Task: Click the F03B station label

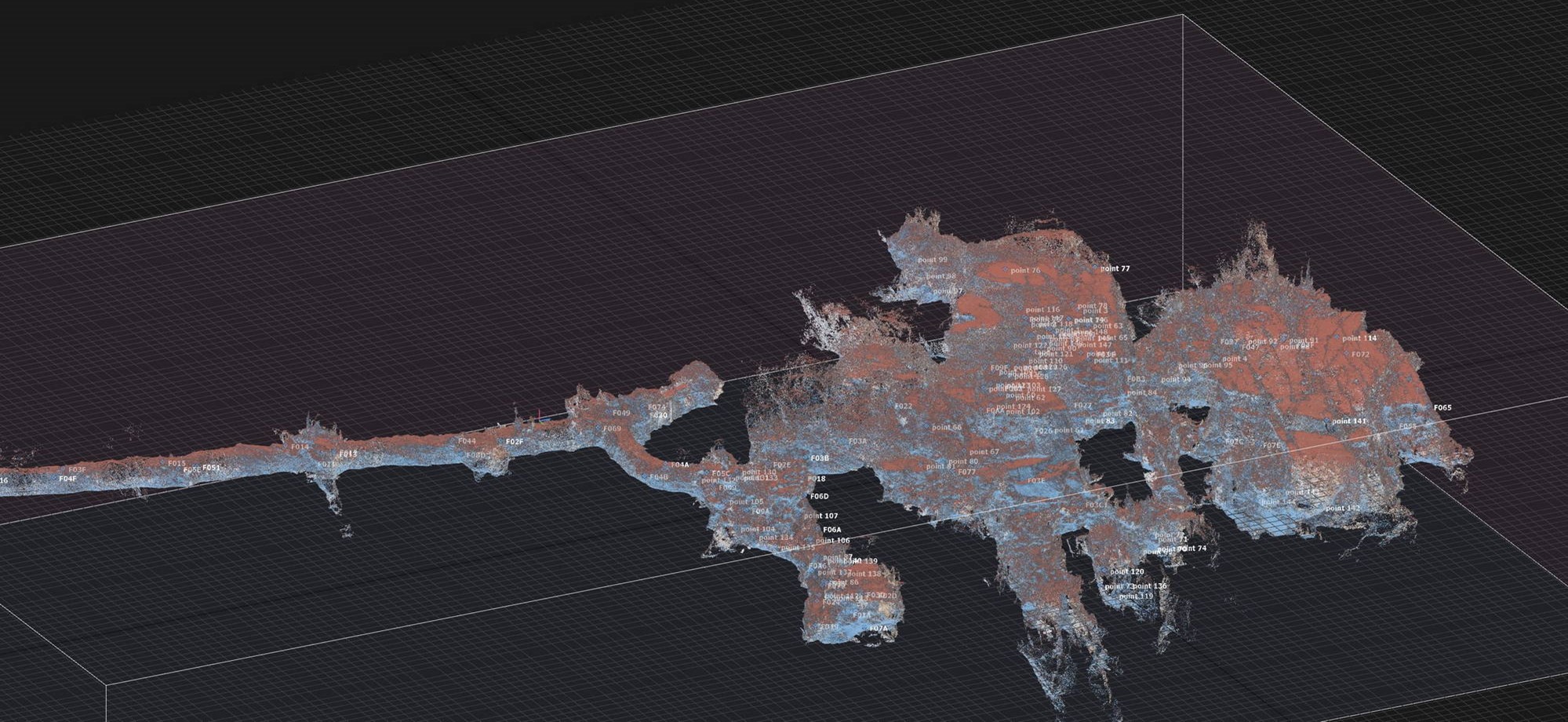Action: click(x=820, y=458)
